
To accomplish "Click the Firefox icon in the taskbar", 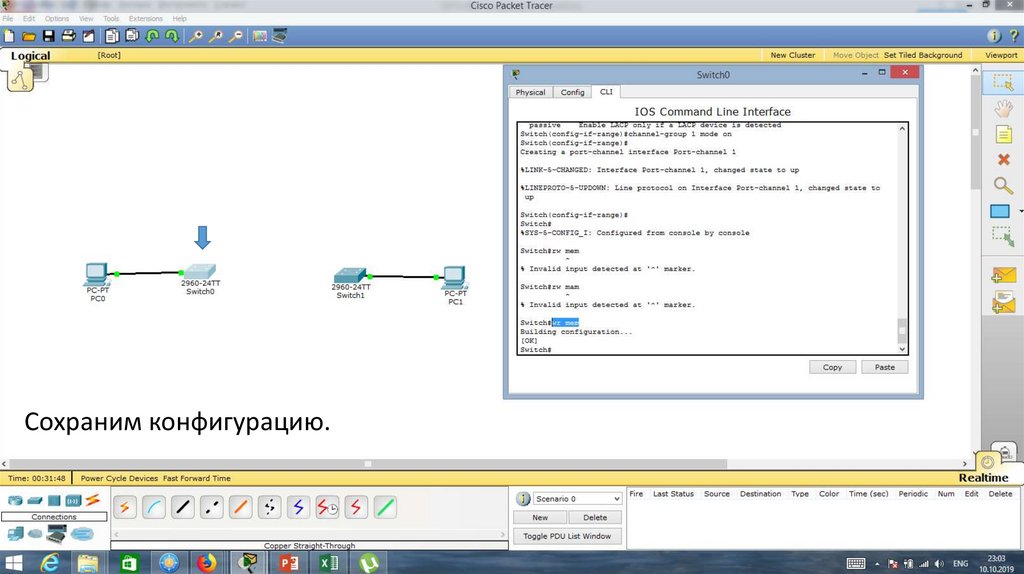I will pos(206,563).
